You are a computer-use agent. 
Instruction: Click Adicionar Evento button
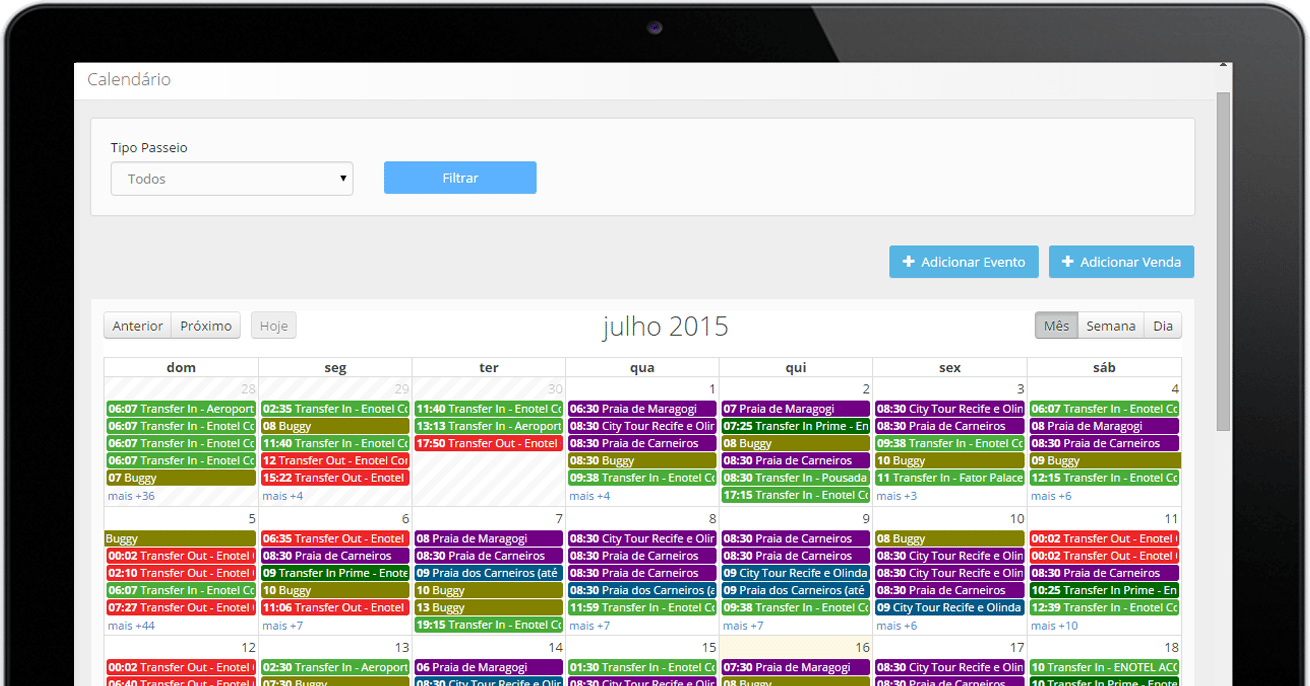coord(964,262)
